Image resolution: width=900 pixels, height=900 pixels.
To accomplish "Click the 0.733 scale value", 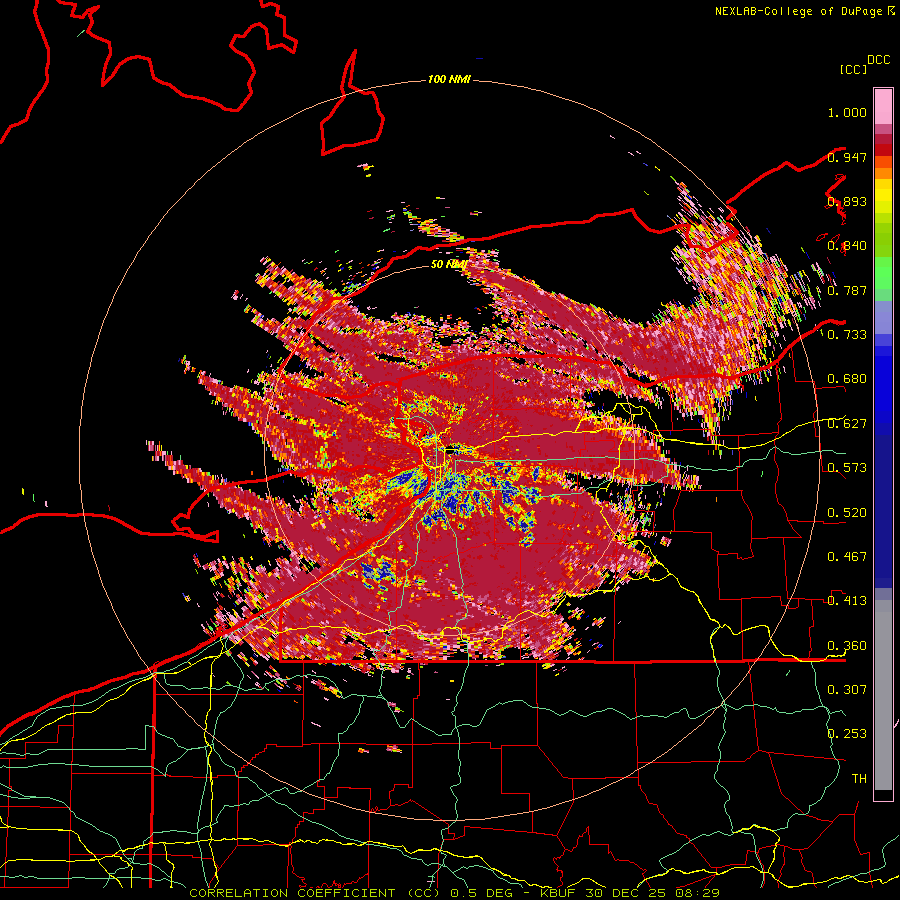I will pyautogui.click(x=847, y=335).
